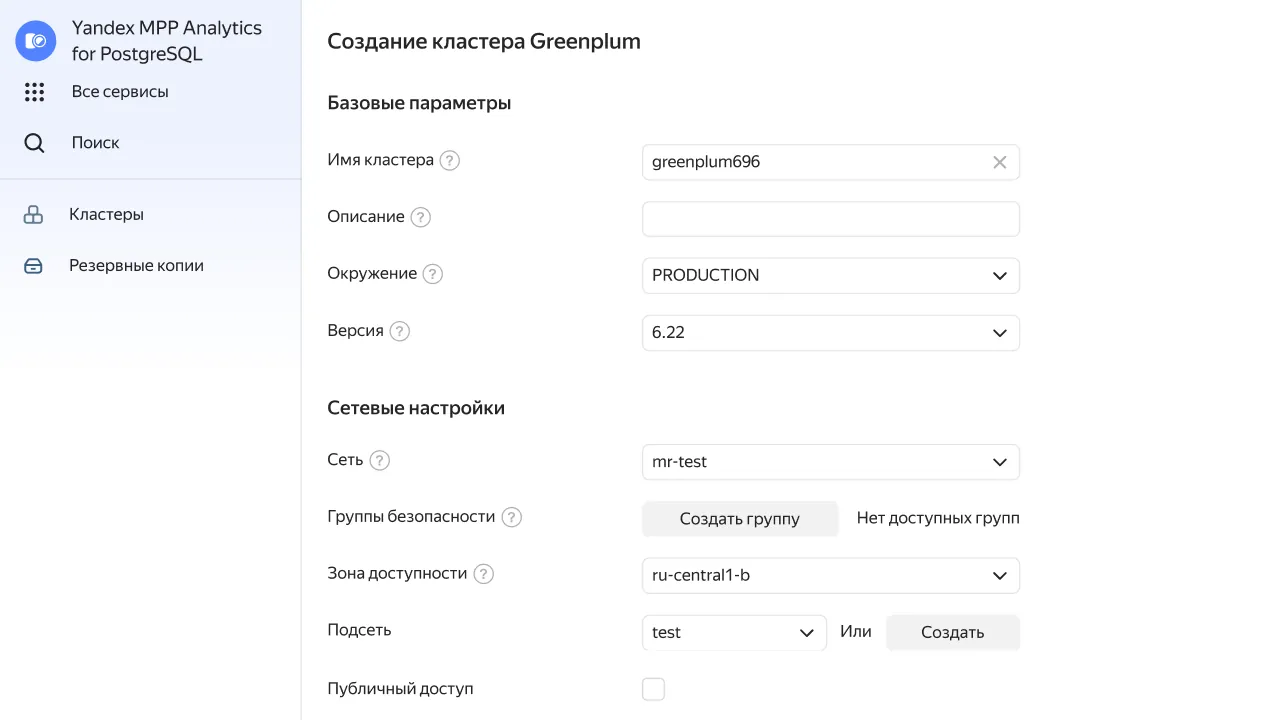Click the Backups sidebar icon
Screen dimensions: 1280x720
point(33,266)
